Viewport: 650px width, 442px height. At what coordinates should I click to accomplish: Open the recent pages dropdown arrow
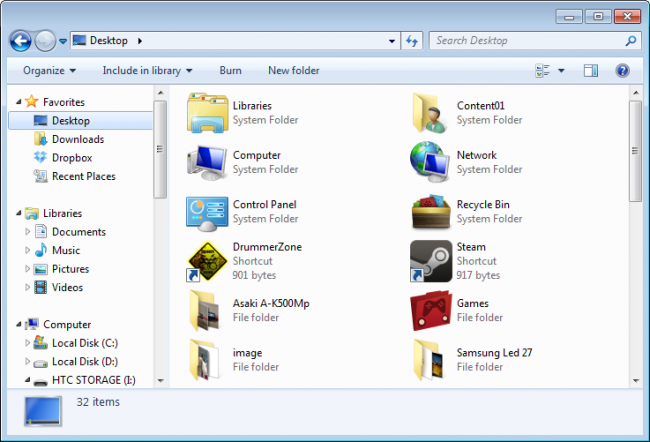coord(63,41)
